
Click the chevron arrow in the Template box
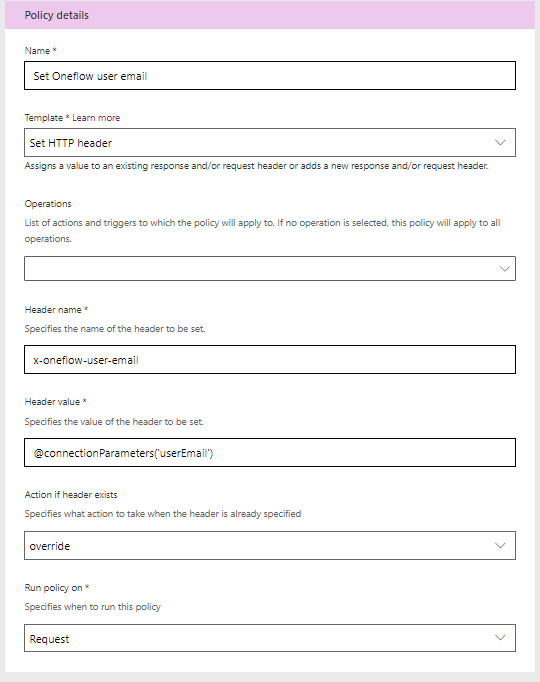click(x=500, y=143)
